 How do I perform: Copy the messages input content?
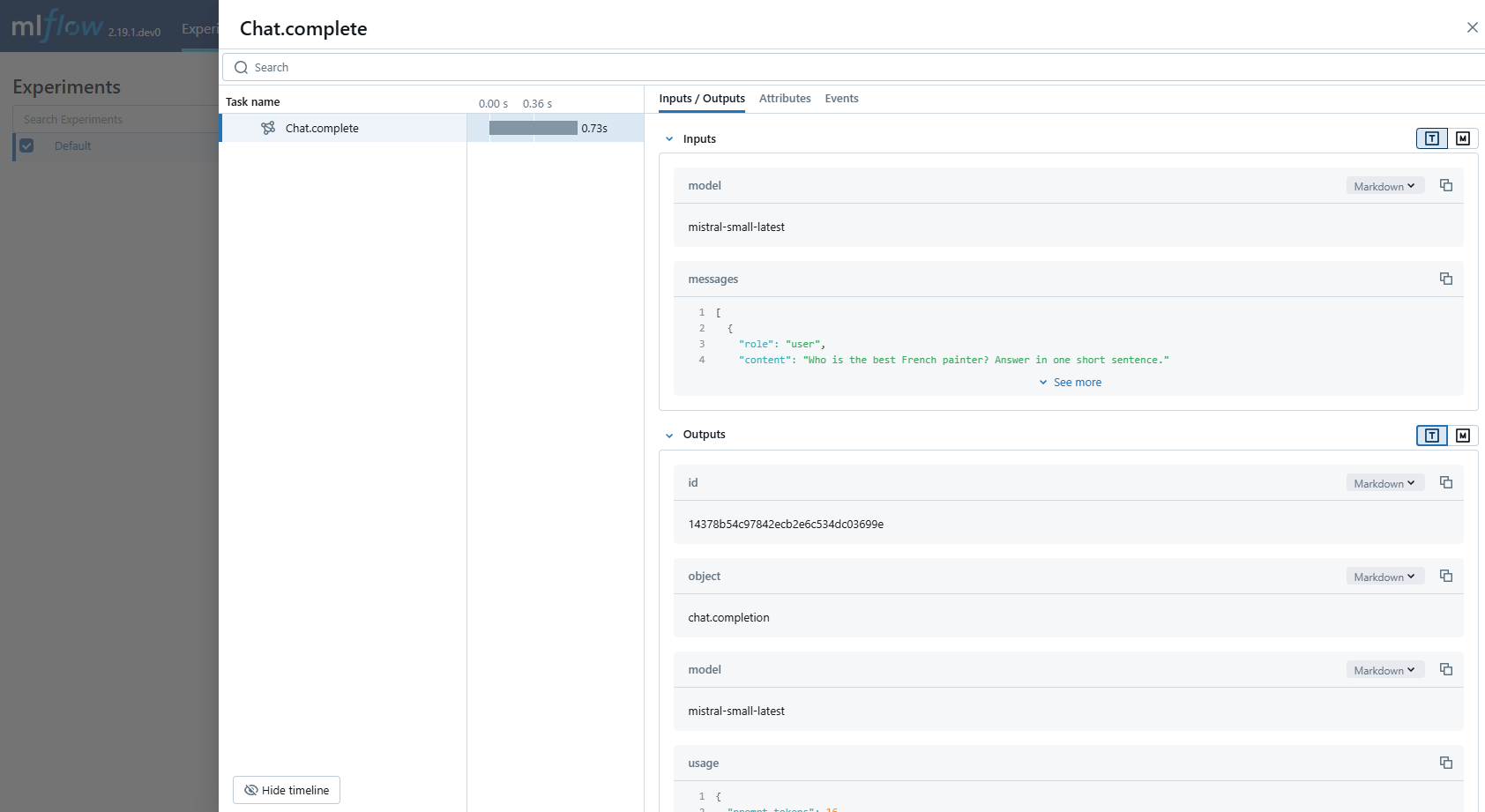point(1445,279)
